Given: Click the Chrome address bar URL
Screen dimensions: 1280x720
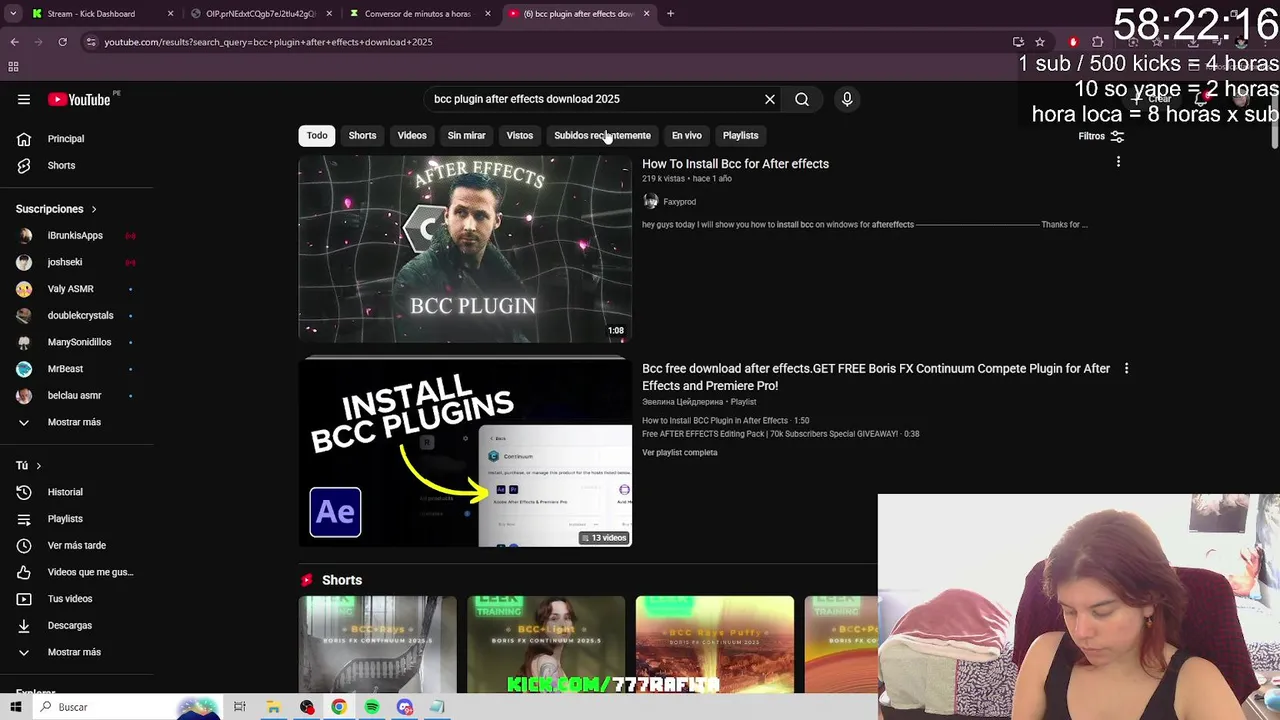Looking at the screenshot, I should [x=268, y=42].
